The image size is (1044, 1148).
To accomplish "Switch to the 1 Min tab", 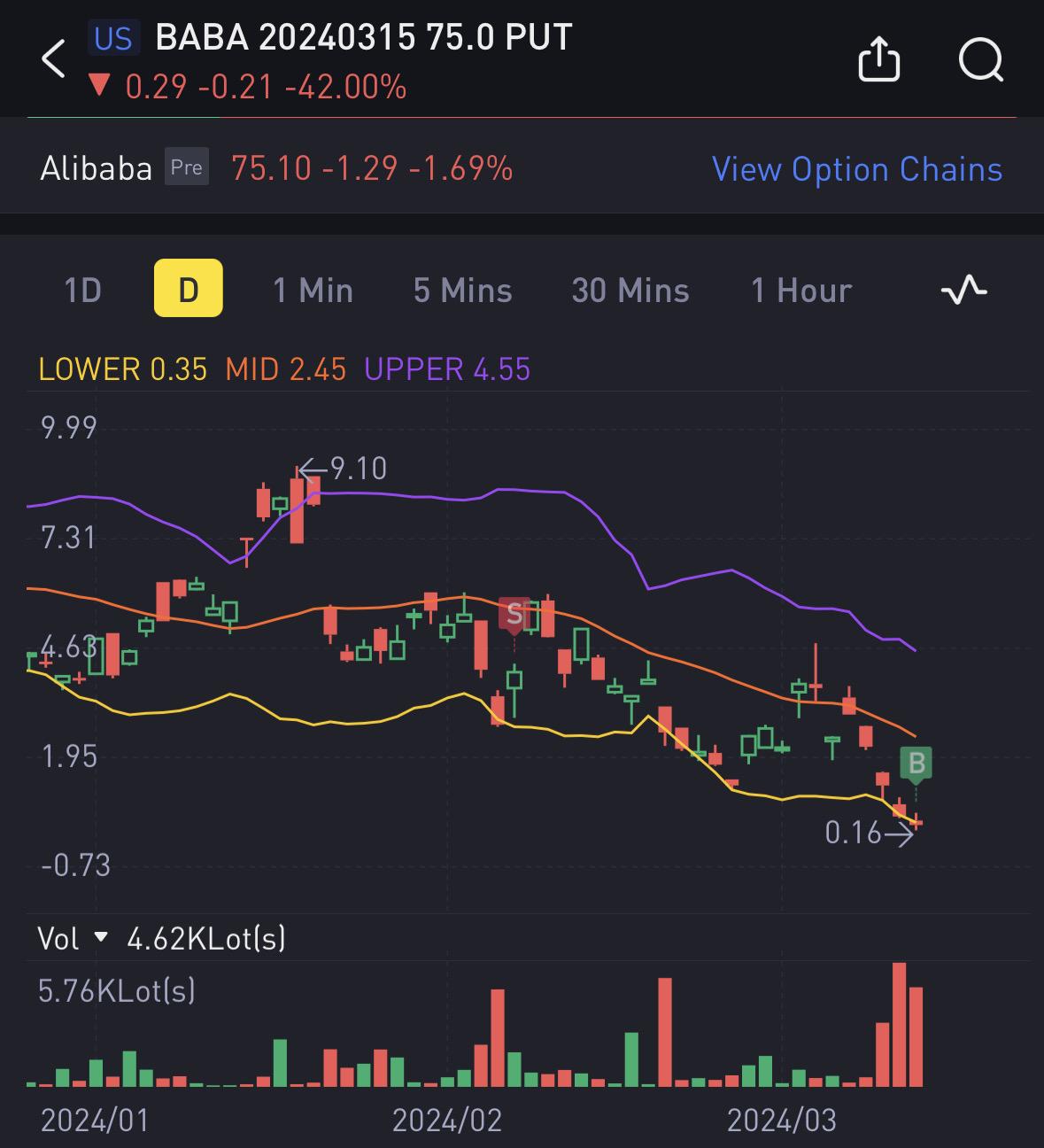I will click(x=313, y=290).
